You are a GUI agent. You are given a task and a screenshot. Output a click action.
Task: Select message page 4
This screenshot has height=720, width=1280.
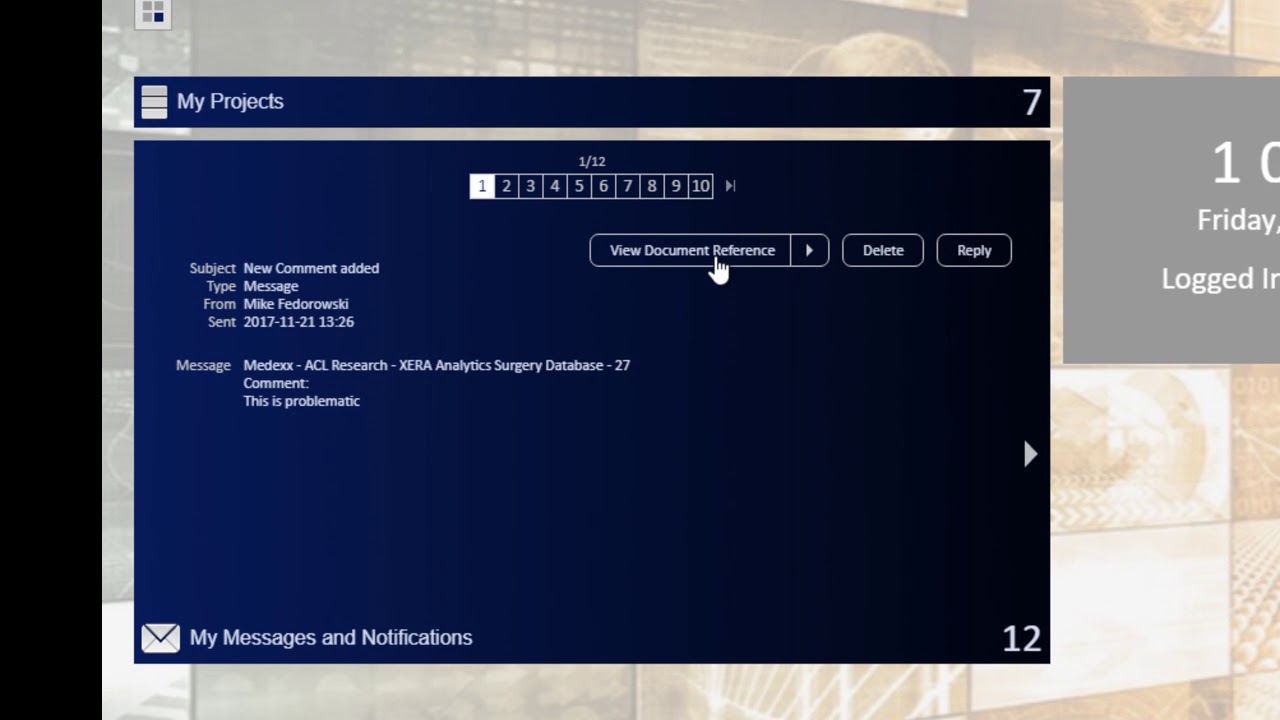(555, 186)
